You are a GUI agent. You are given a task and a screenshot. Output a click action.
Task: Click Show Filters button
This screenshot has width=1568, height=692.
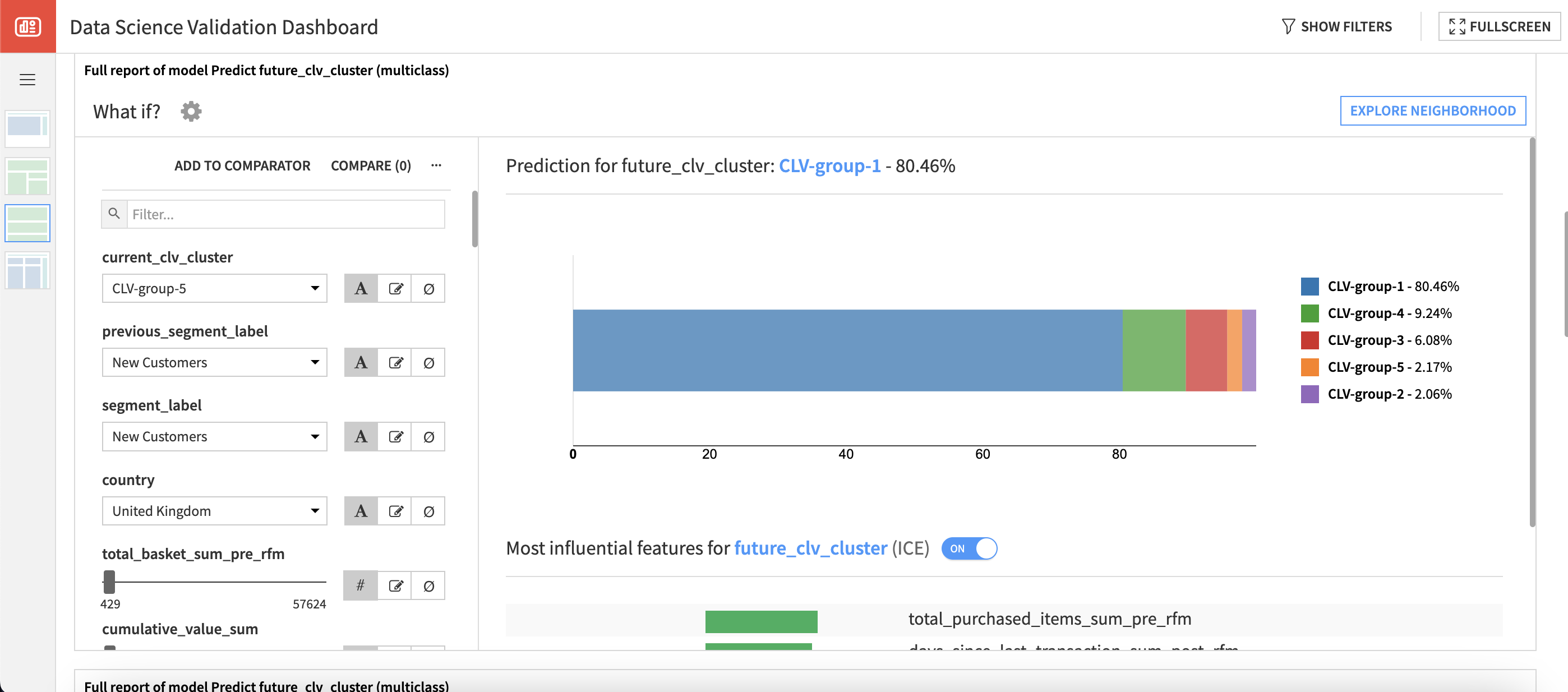tap(1337, 27)
